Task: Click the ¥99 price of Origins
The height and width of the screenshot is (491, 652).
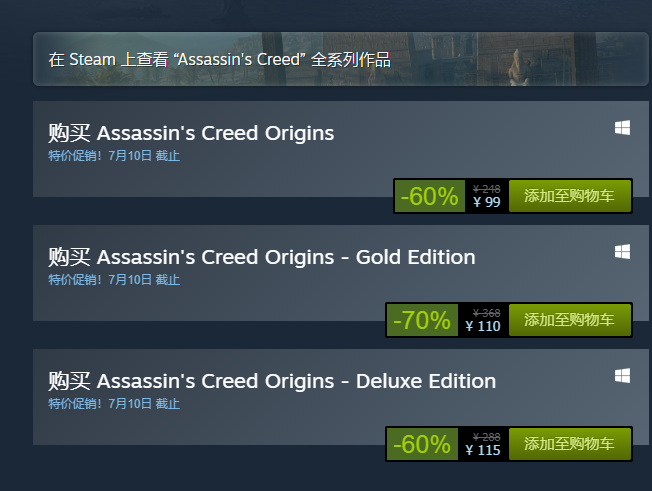Action: (x=486, y=202)
